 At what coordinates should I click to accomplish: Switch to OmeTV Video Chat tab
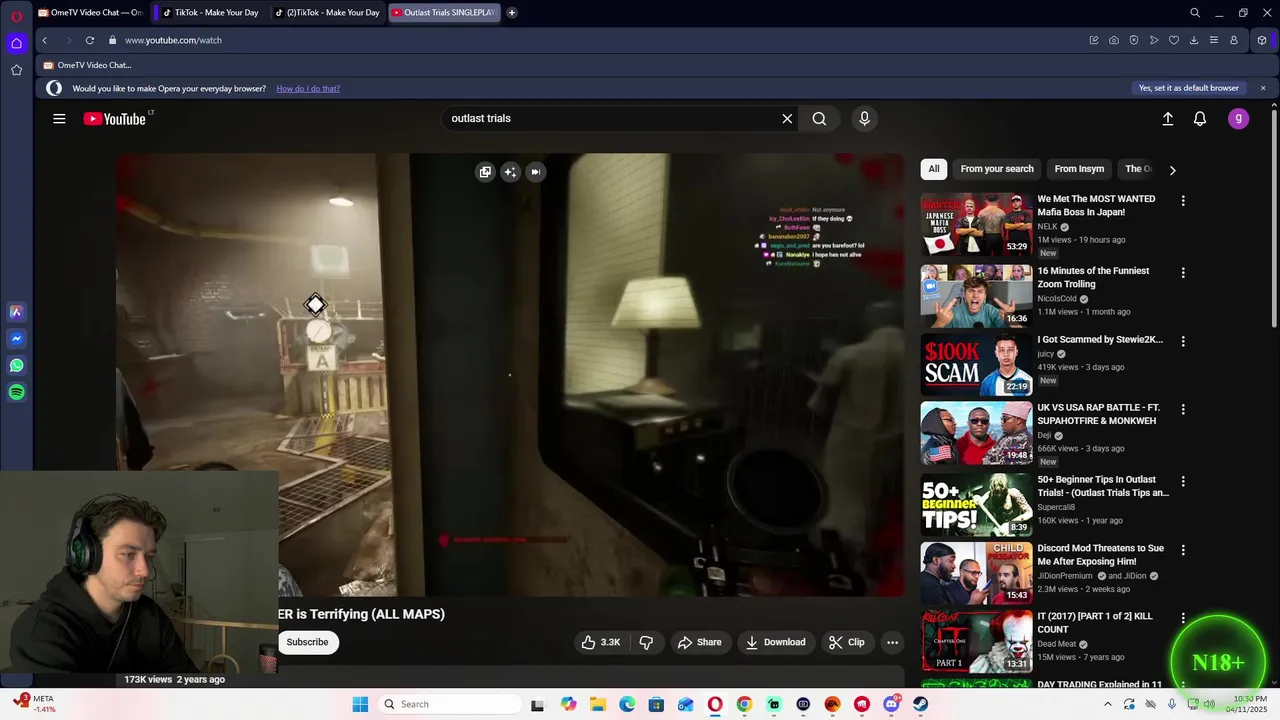pos(90,13)
